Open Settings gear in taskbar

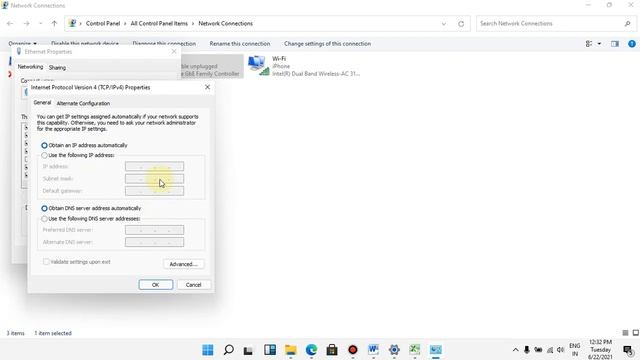pos(394,350)
